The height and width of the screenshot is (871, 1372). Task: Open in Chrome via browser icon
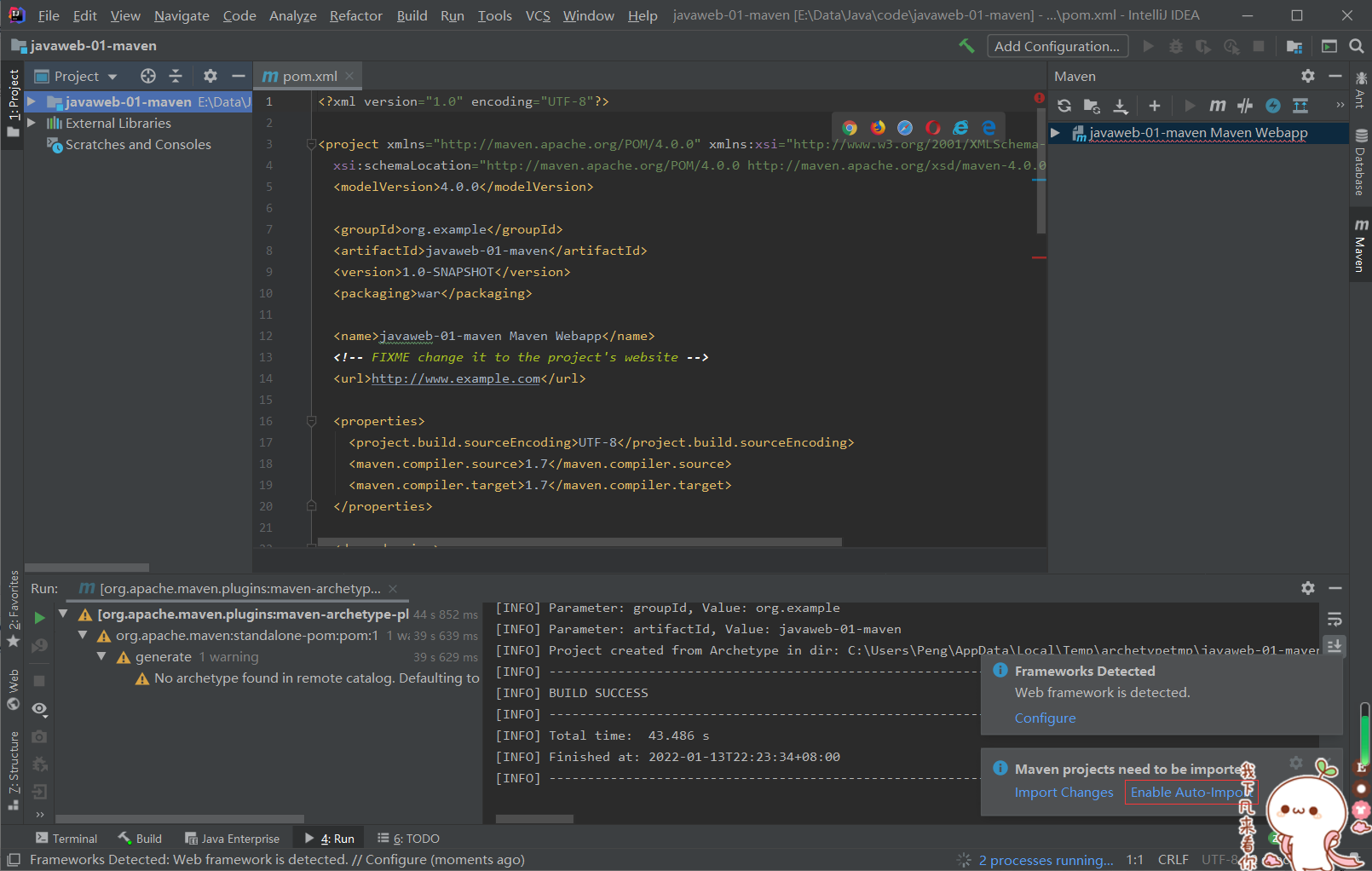(x=850, y=128)
